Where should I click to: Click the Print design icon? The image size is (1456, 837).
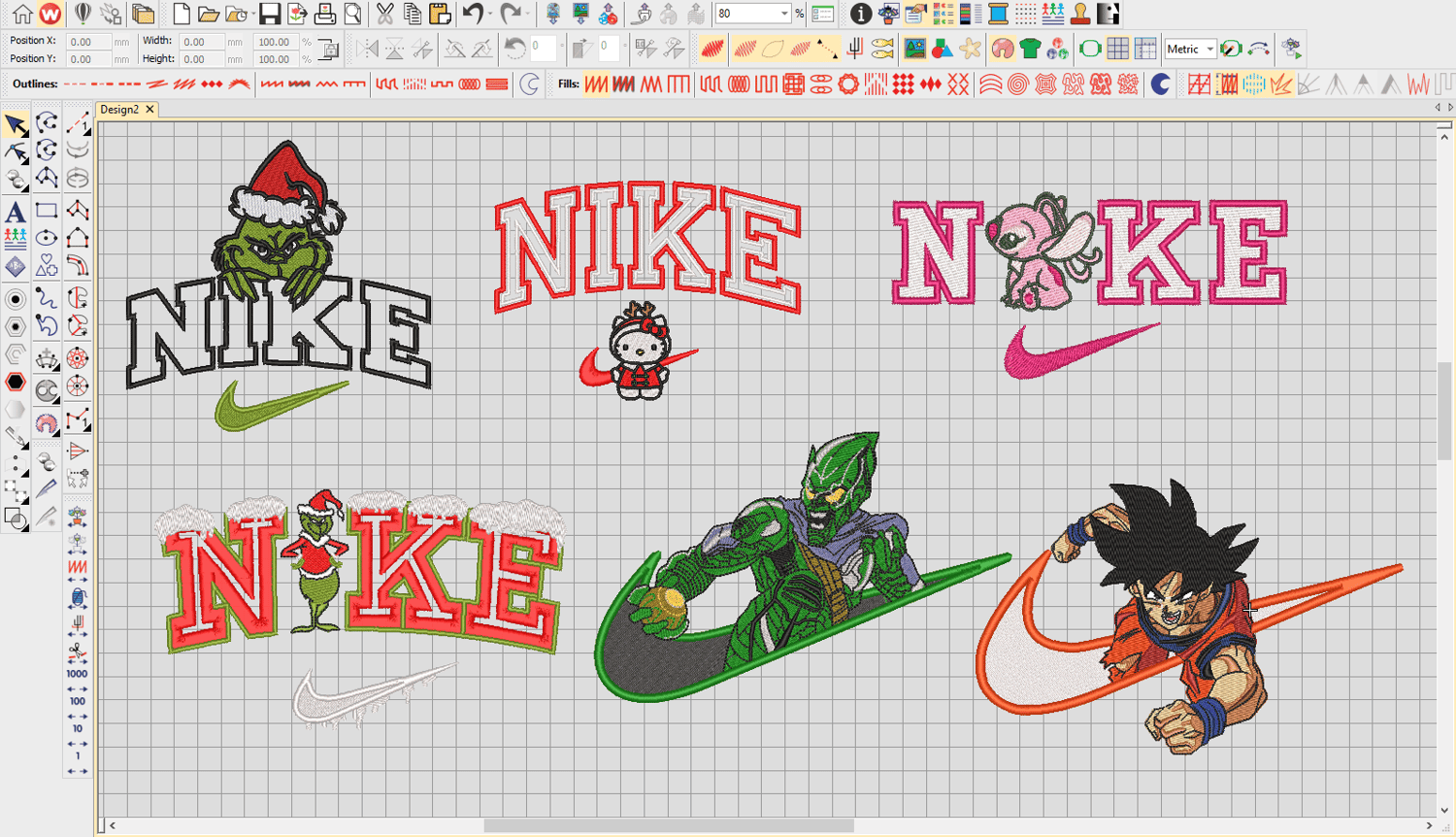(325, 14)
